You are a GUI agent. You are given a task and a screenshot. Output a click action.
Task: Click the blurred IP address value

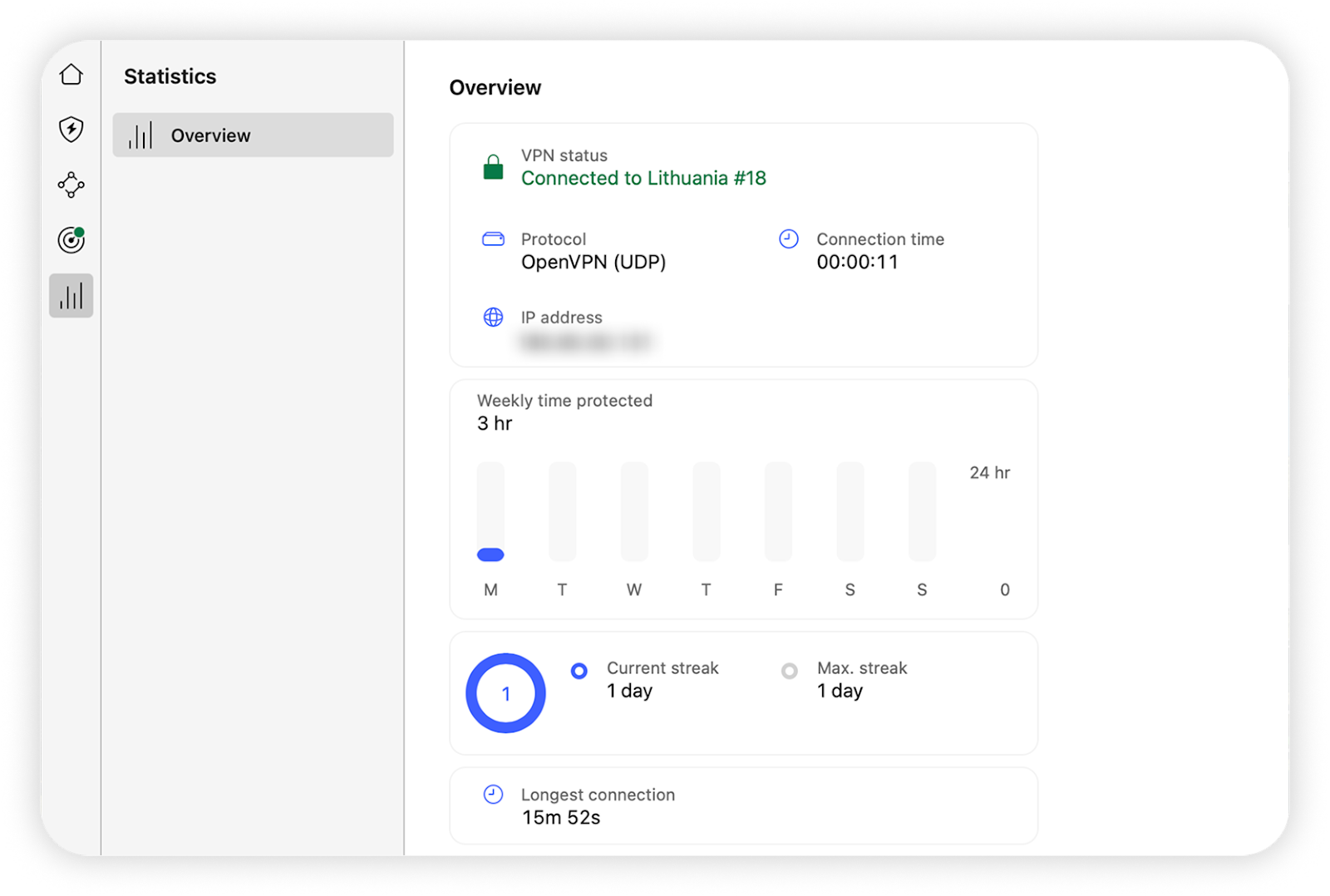click(586, 342)
